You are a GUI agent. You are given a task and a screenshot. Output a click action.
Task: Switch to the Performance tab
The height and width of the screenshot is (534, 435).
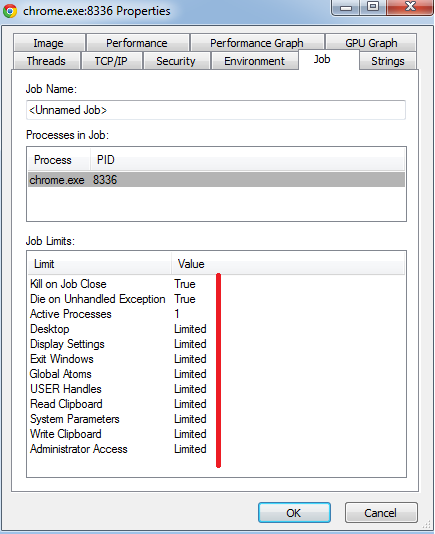tap(138, 43)
